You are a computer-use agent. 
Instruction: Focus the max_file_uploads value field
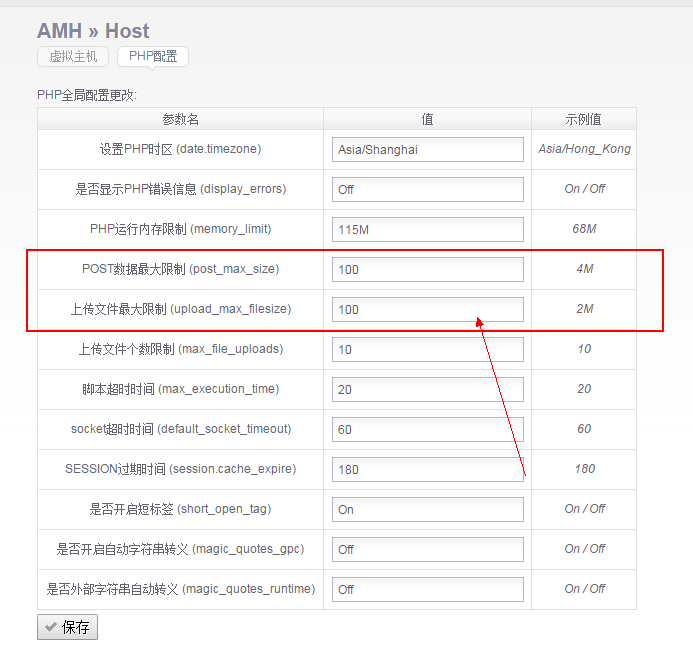(x=428, y=349)
